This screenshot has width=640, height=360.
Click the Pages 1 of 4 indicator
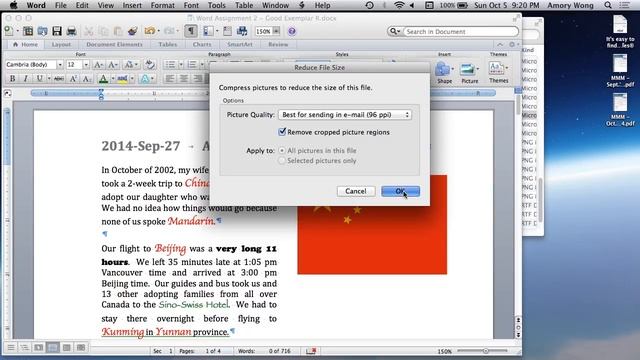200,351
